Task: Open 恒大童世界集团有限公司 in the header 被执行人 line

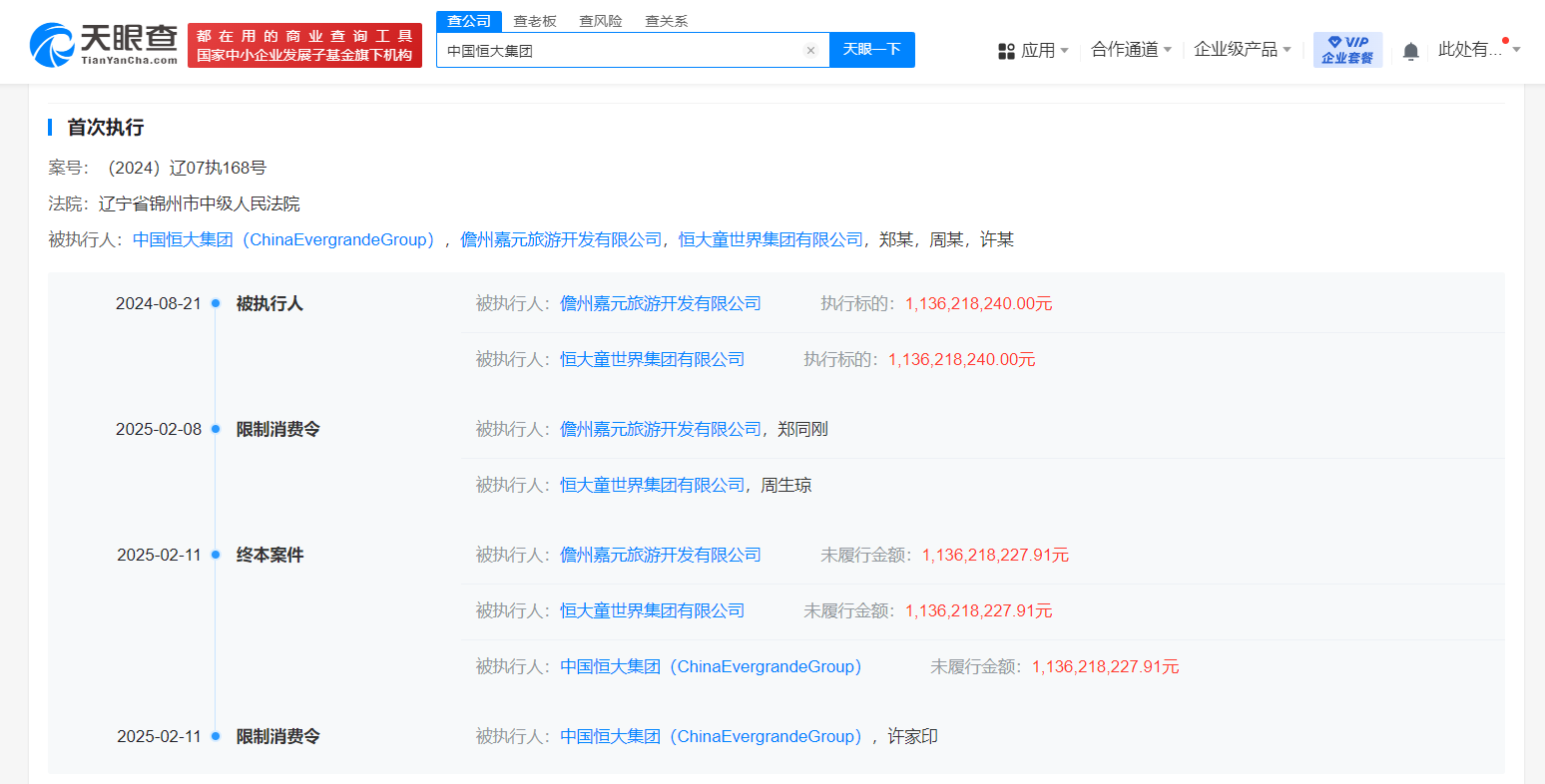Action: (x=771, y=239)
